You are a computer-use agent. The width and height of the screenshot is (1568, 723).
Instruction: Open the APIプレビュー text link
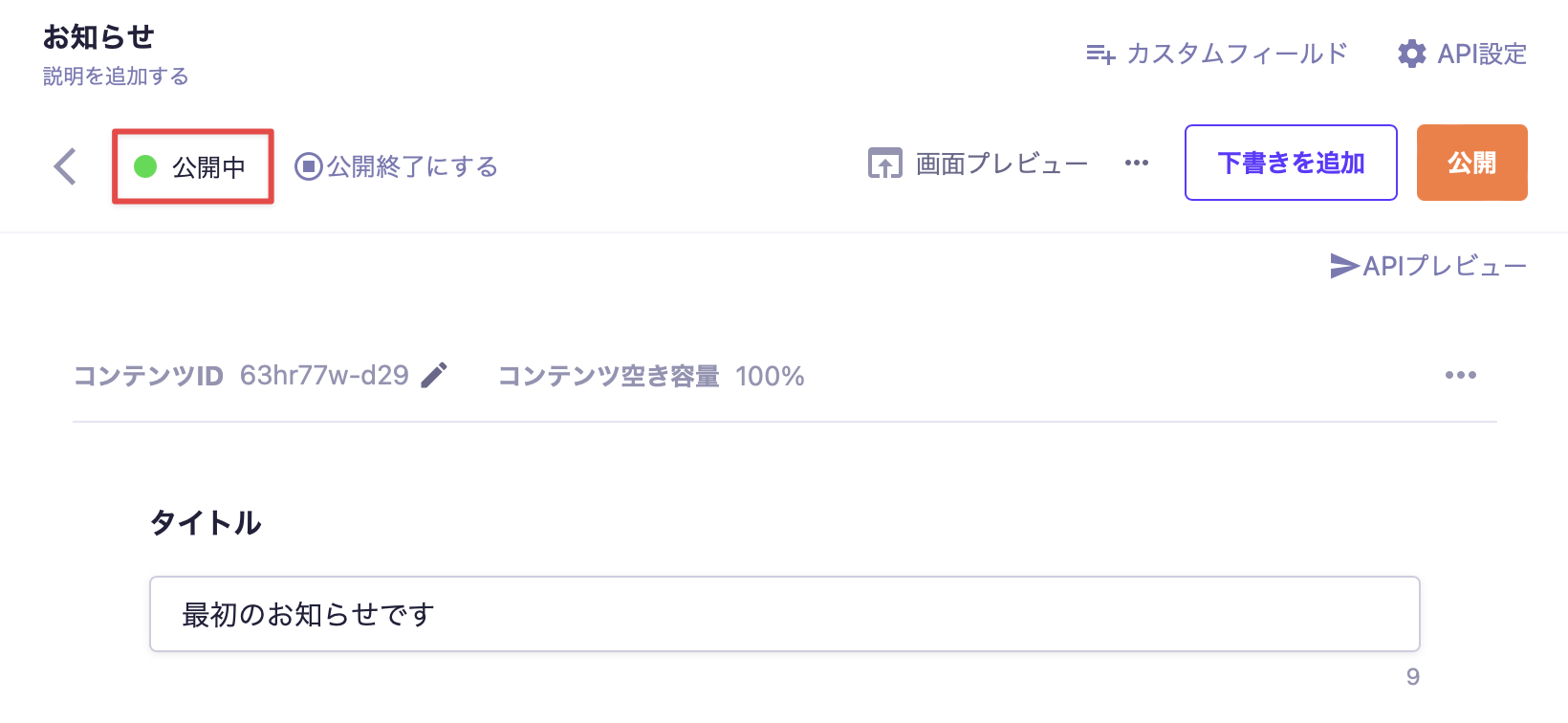[x=1444, y=266]
